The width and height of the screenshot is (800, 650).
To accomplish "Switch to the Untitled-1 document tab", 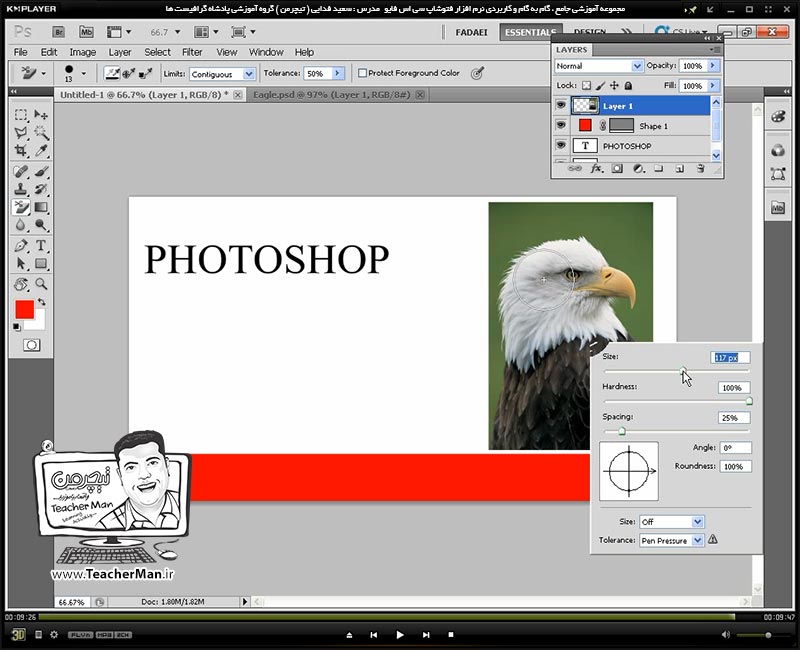I will point(144,95).
